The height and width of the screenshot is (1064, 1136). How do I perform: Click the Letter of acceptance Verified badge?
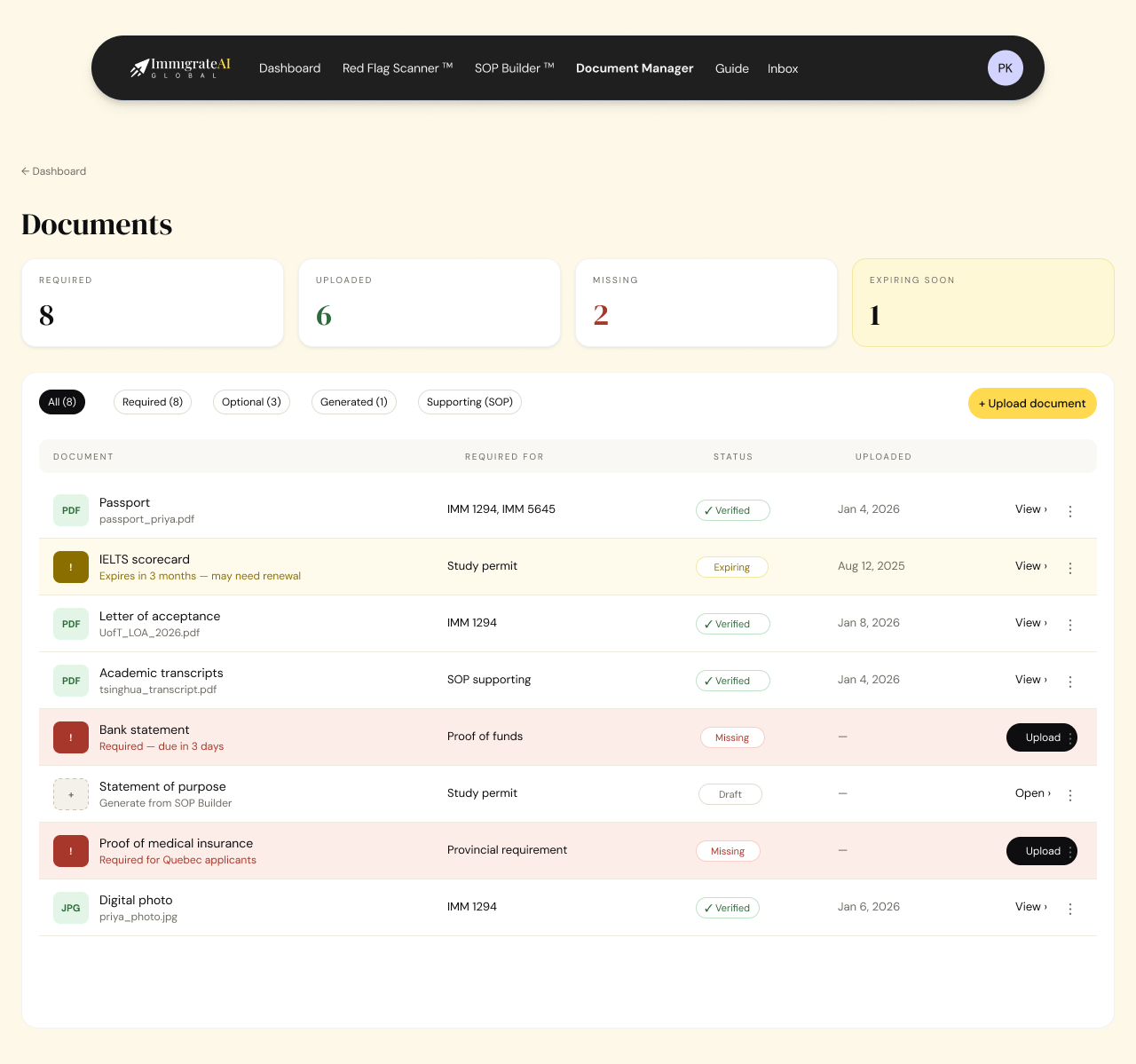pyautogui.click(x=733, y=624)
